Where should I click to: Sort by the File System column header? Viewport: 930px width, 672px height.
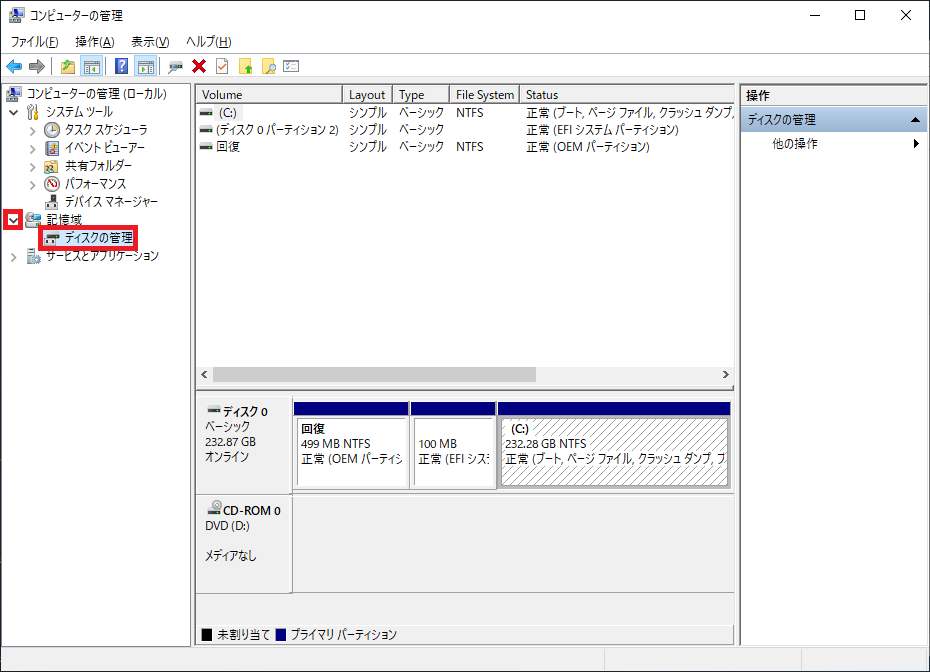(484, 95)
